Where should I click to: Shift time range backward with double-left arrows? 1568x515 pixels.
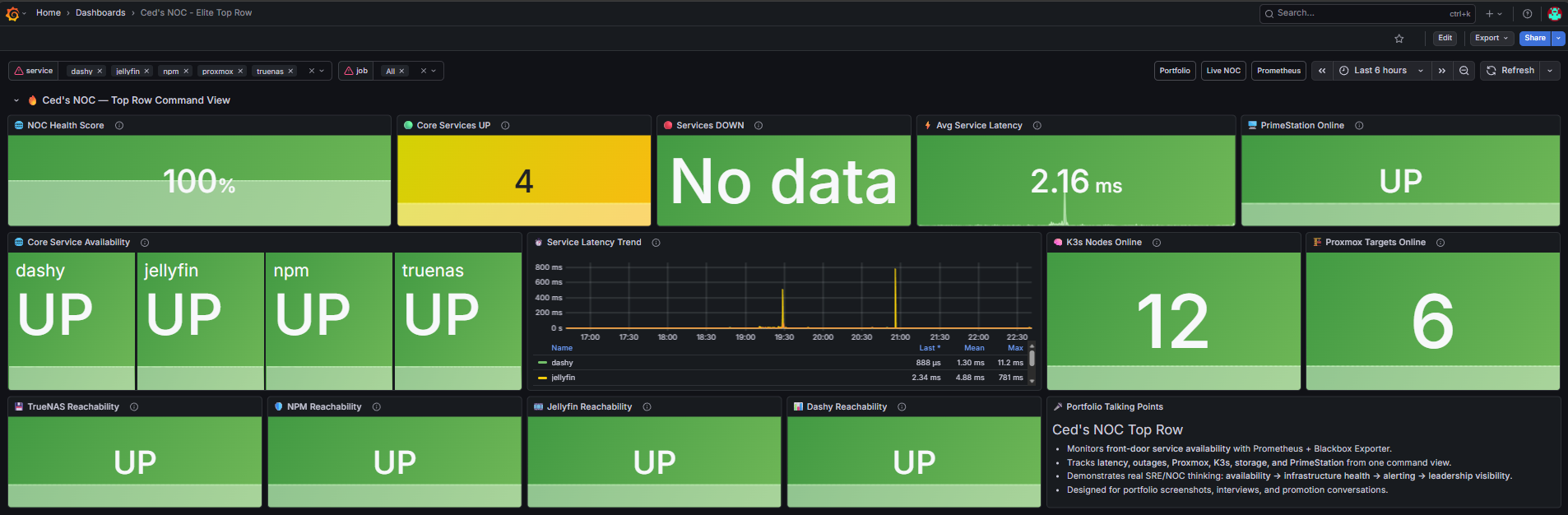pyautogui.click(x=1322, y=71)
